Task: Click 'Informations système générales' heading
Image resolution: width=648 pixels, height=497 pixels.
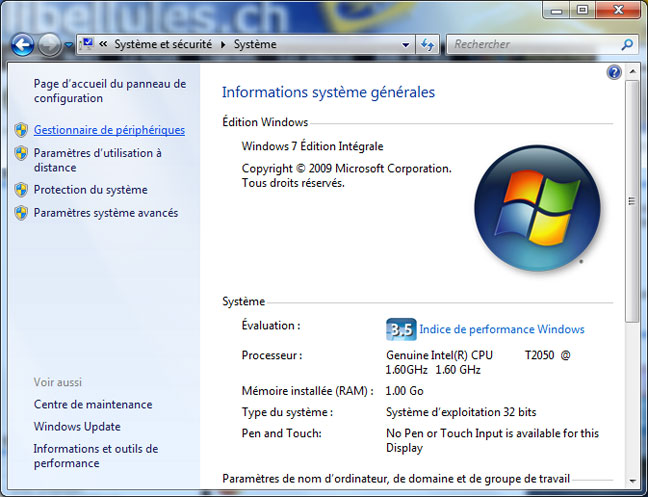Action: coord(329,92)
